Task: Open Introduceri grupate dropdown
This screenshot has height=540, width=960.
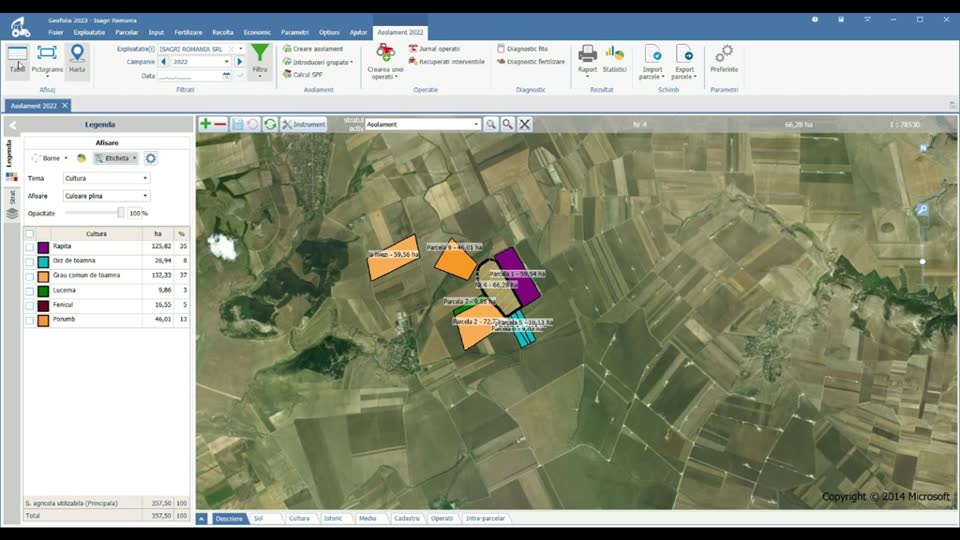Action: (318, 62)
